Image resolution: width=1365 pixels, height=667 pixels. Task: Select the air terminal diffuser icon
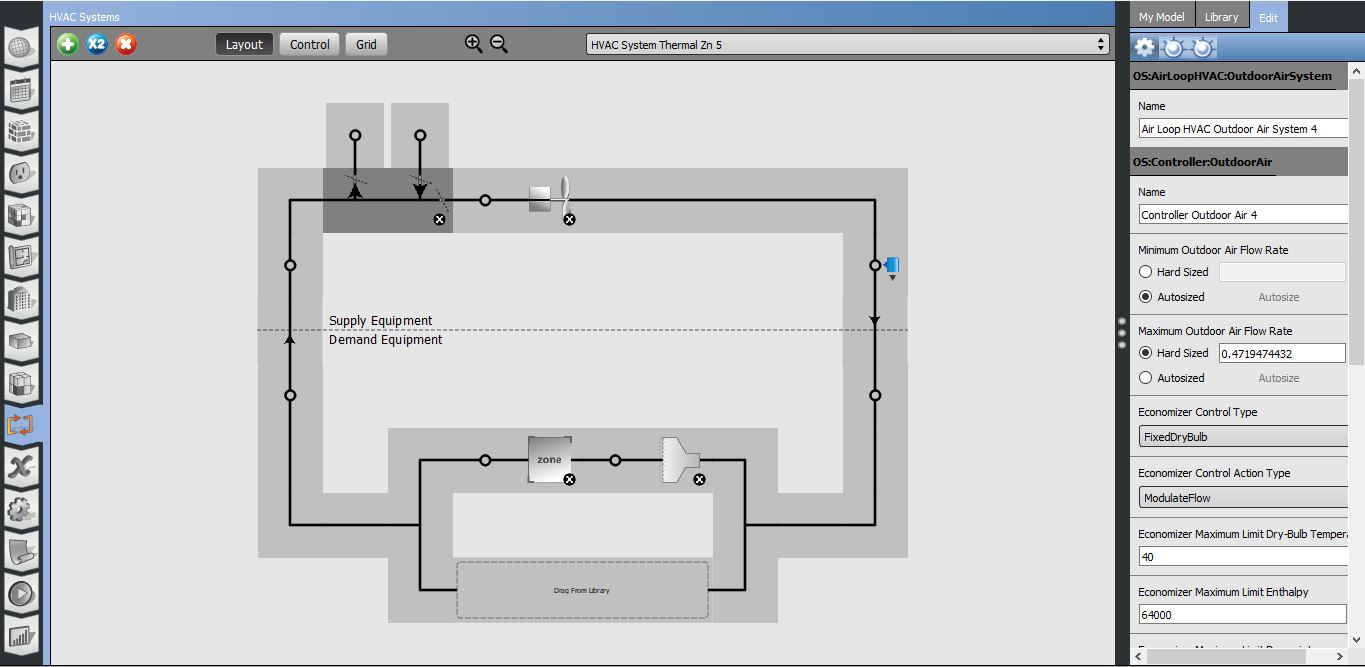pos(681,460)
